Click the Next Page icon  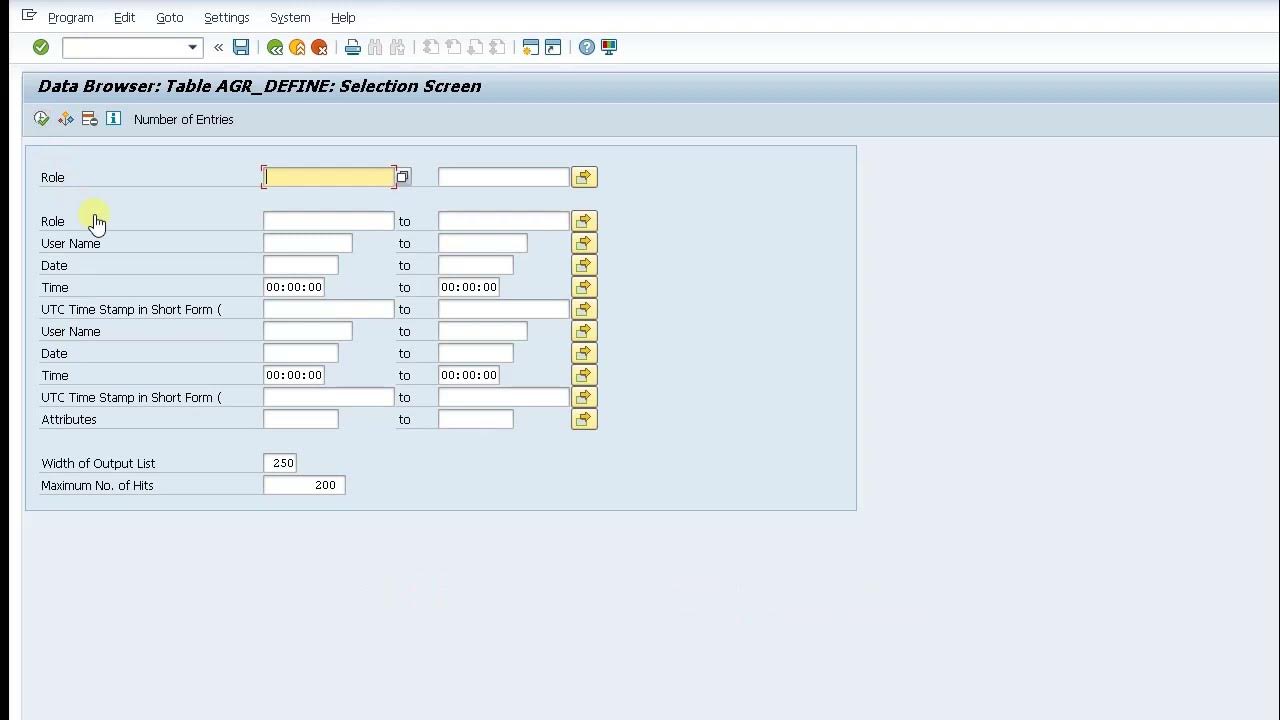tap(475, 47)
